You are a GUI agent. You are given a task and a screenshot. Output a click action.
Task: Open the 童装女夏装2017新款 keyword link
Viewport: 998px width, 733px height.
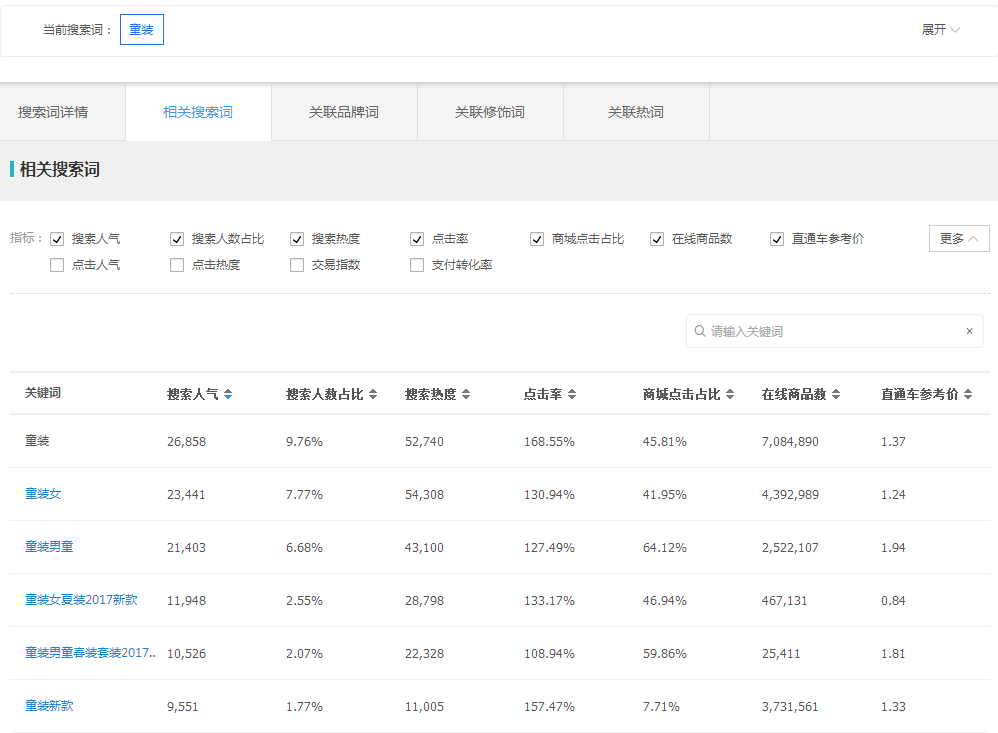click(81, 599)
